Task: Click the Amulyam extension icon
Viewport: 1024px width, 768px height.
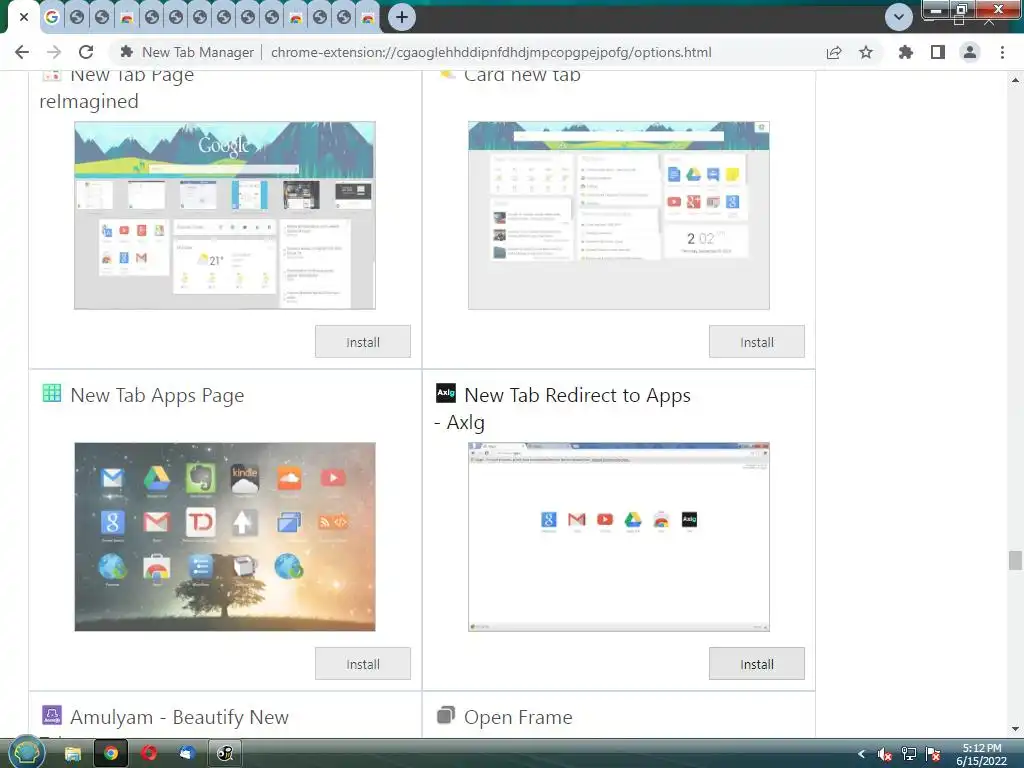Action: tap(52, 715)
